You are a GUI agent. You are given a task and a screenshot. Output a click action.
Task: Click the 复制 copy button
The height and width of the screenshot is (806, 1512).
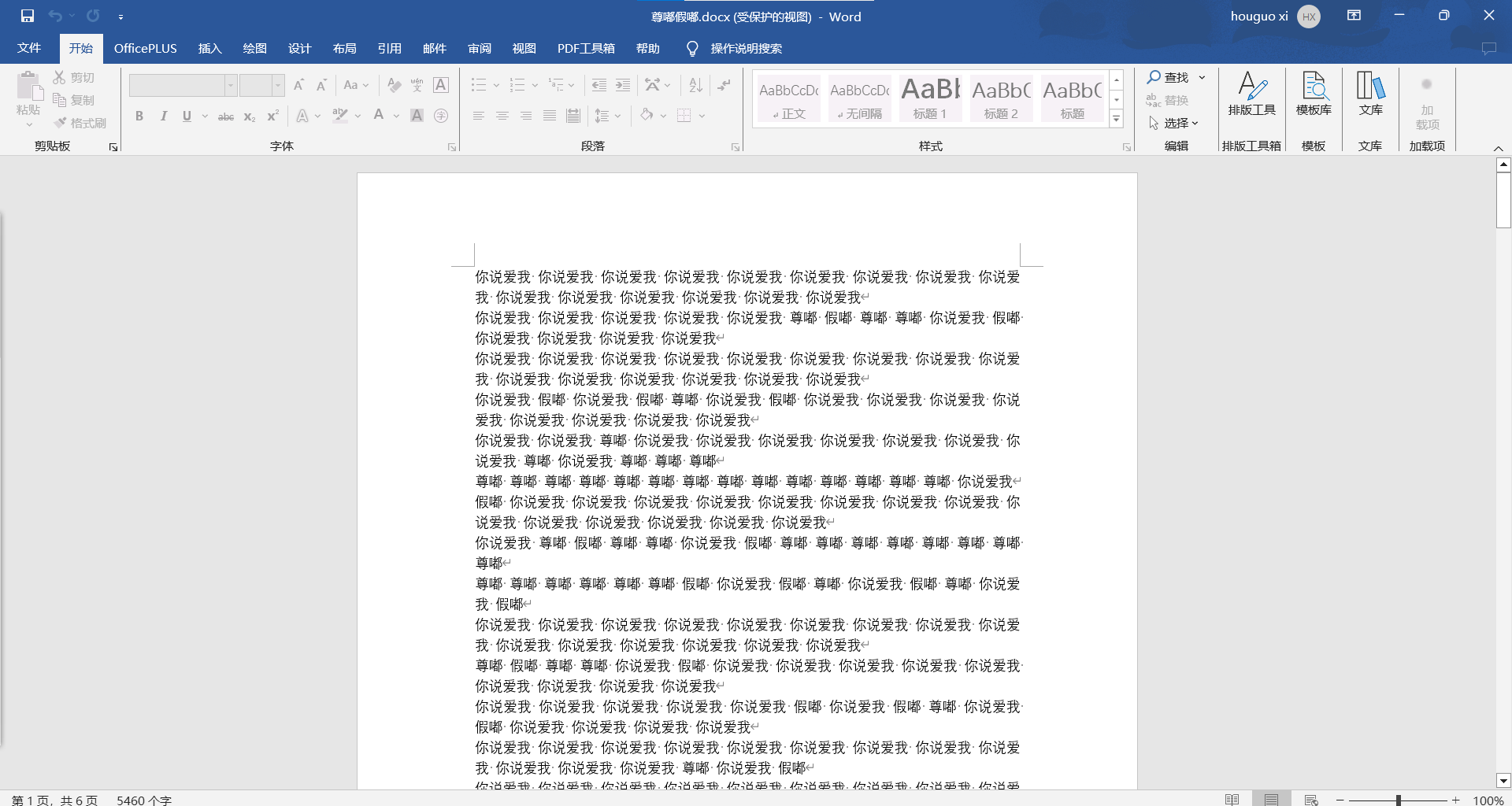[x=75, y=100]
